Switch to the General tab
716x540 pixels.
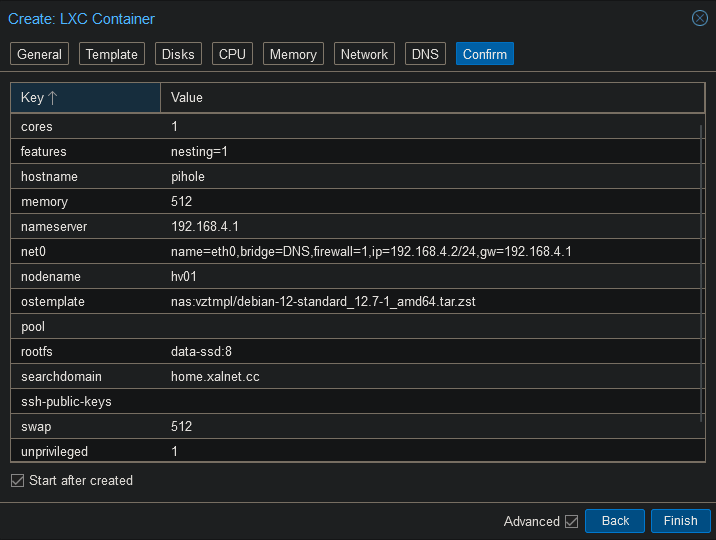[40, 54]
